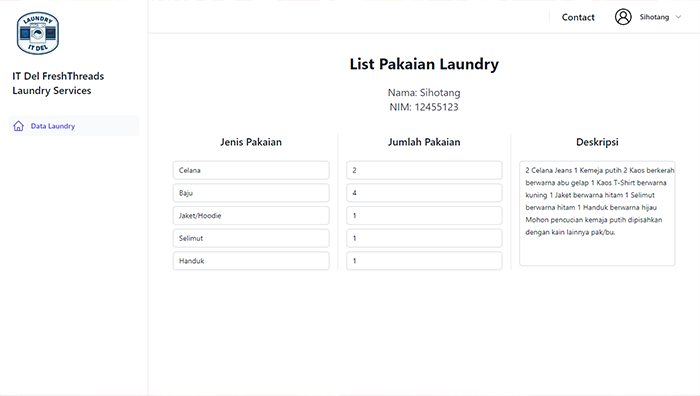Click the Sihotang username in the header
The image size is (700, 396).
tap(654, 17)
